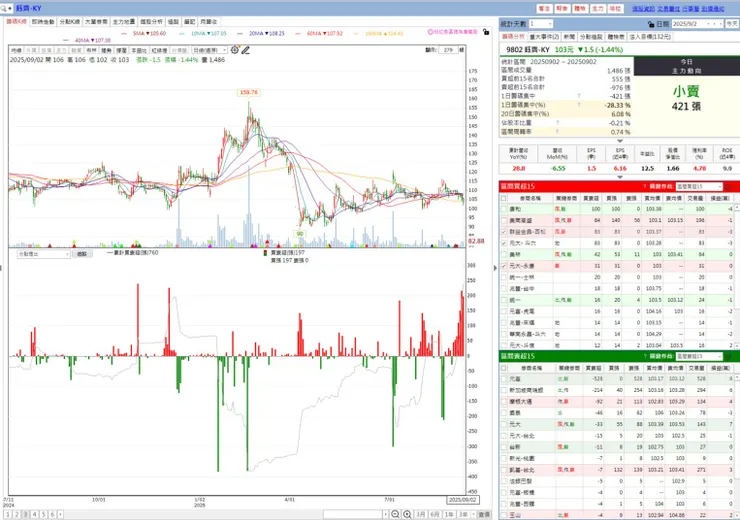Collapse the EPS metrics strip arrow

click(x=620, y=177)
